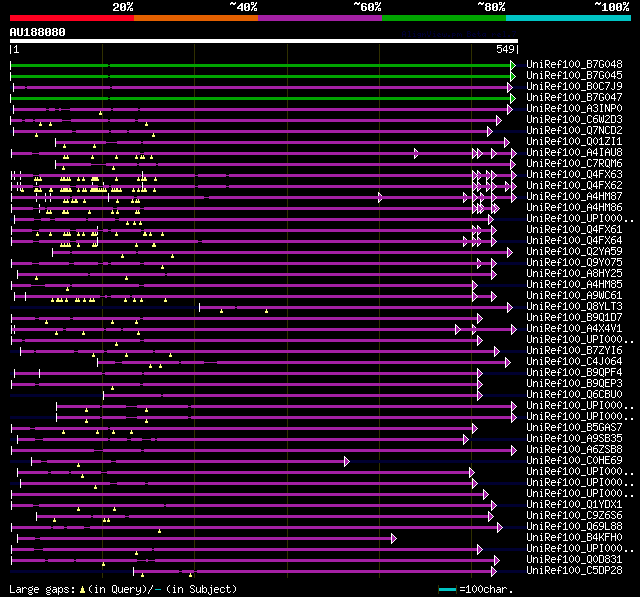Click the end arrowhead of UniRef100_C5DP28 alignment
The image size is (640, 597).
(494, 572)
